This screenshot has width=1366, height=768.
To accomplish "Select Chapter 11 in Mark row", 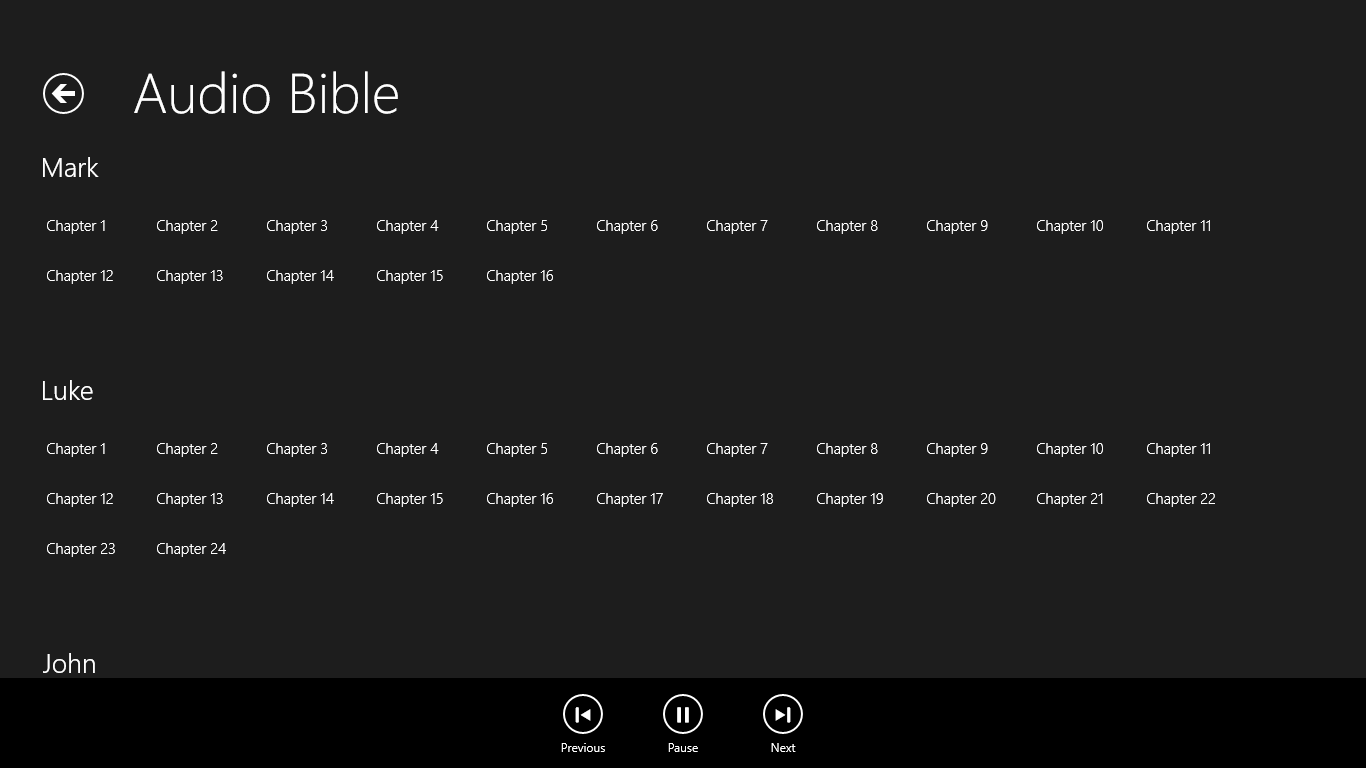I will point(1178,226).
